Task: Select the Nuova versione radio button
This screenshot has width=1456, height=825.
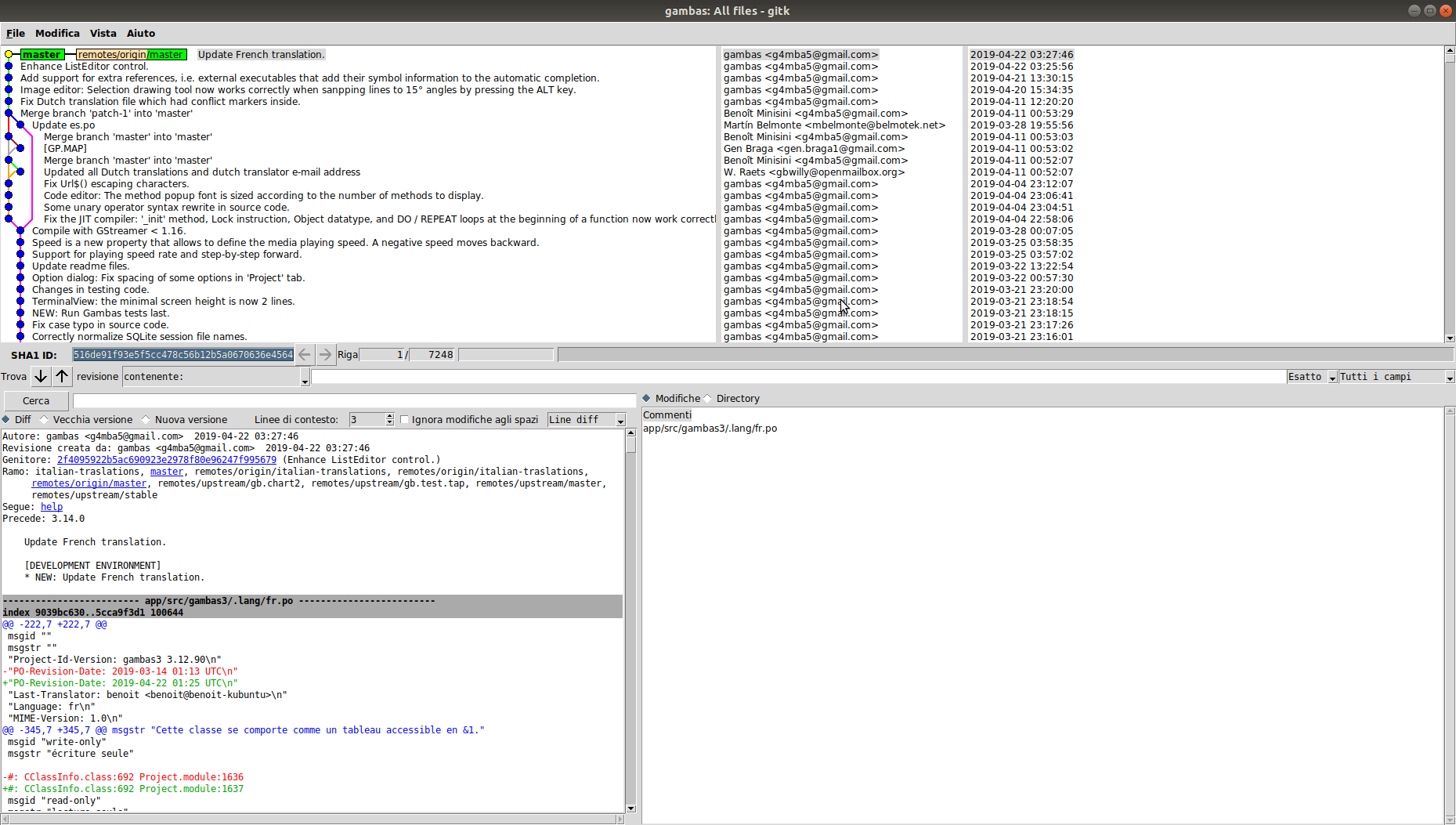Action: pyautogui.click(x=146, y=420)
